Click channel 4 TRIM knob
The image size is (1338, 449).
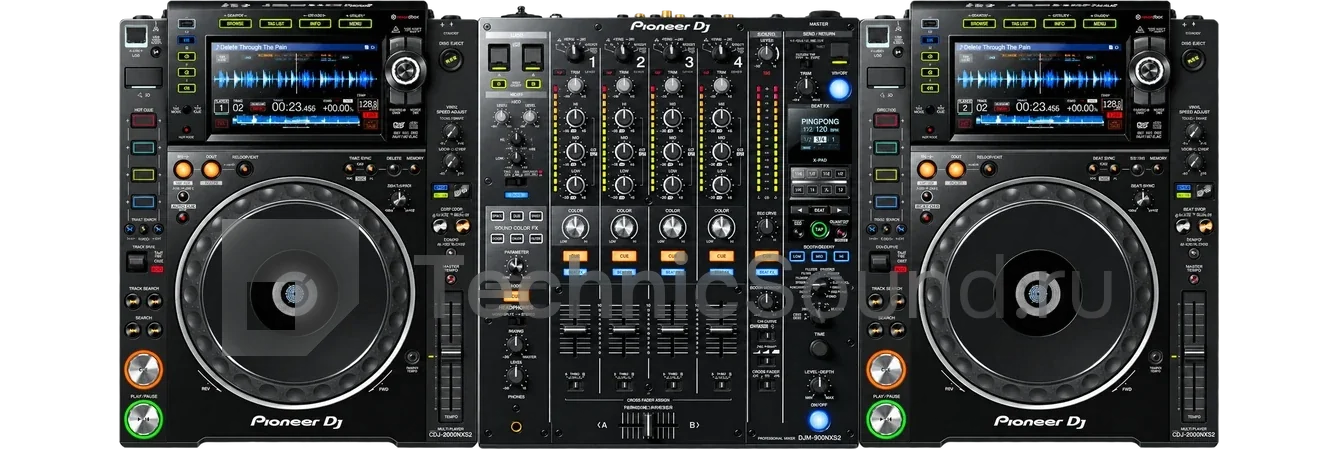click(x=720, y=88)
